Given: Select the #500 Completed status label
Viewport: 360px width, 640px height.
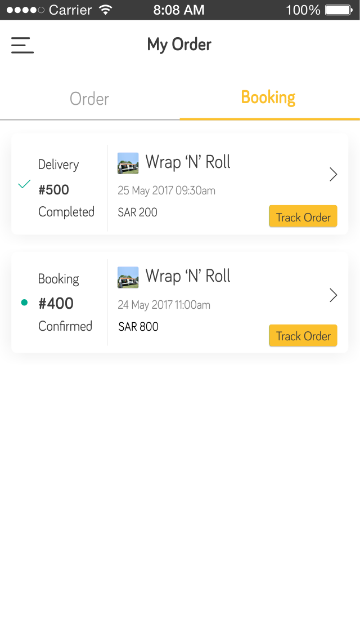Looking at the screenshot, I should coord(67,212).
